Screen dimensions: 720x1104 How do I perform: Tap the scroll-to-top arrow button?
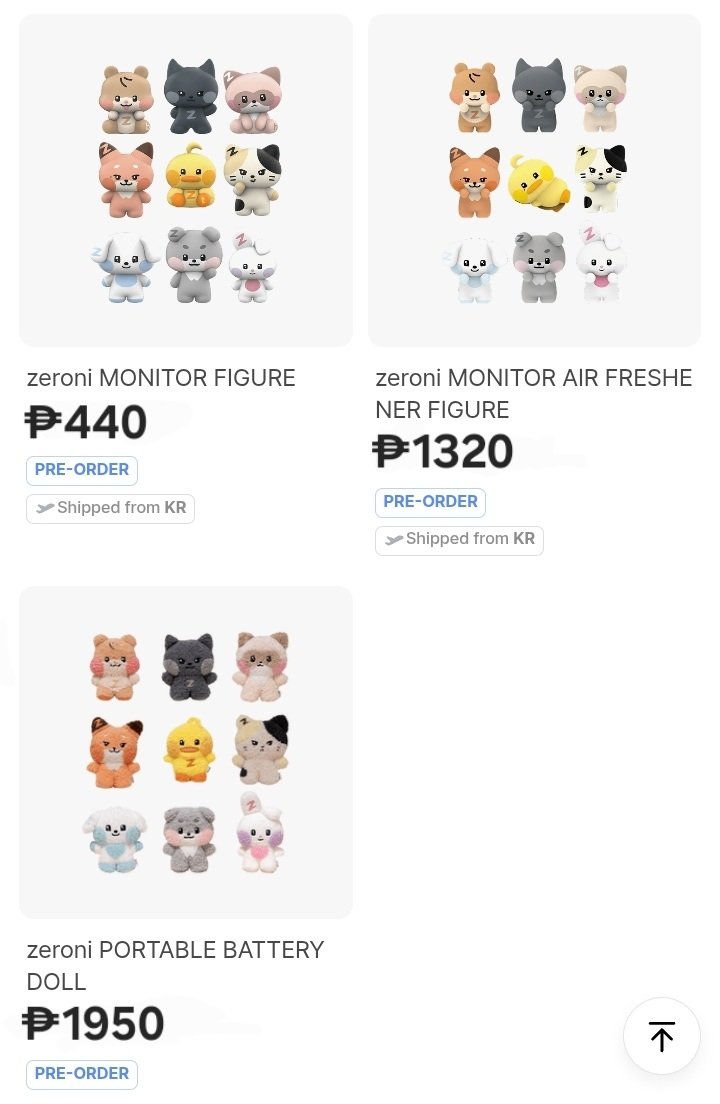coord(661,1036)
